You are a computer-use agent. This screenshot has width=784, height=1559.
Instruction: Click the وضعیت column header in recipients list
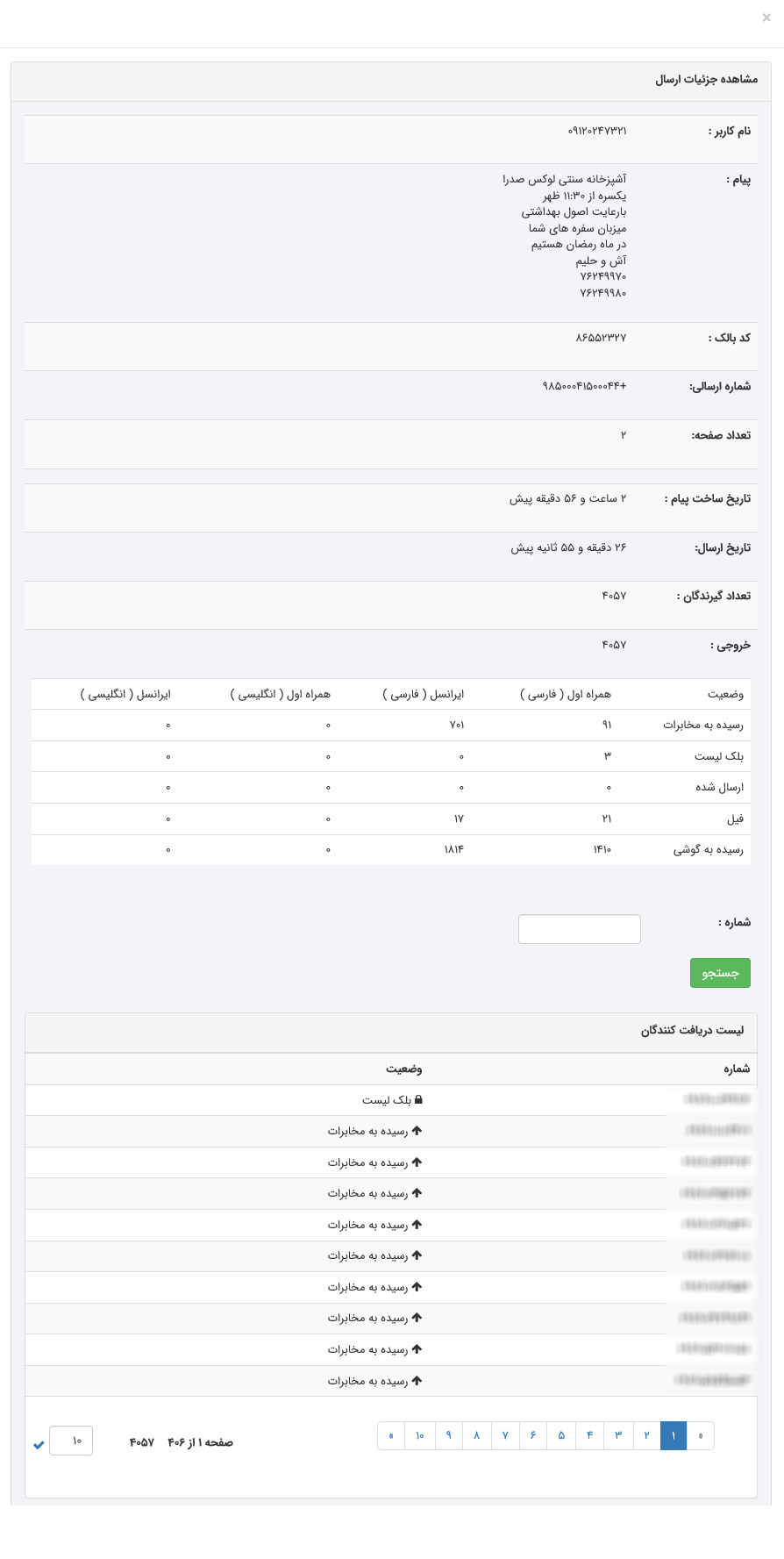tap(404, 1069)
